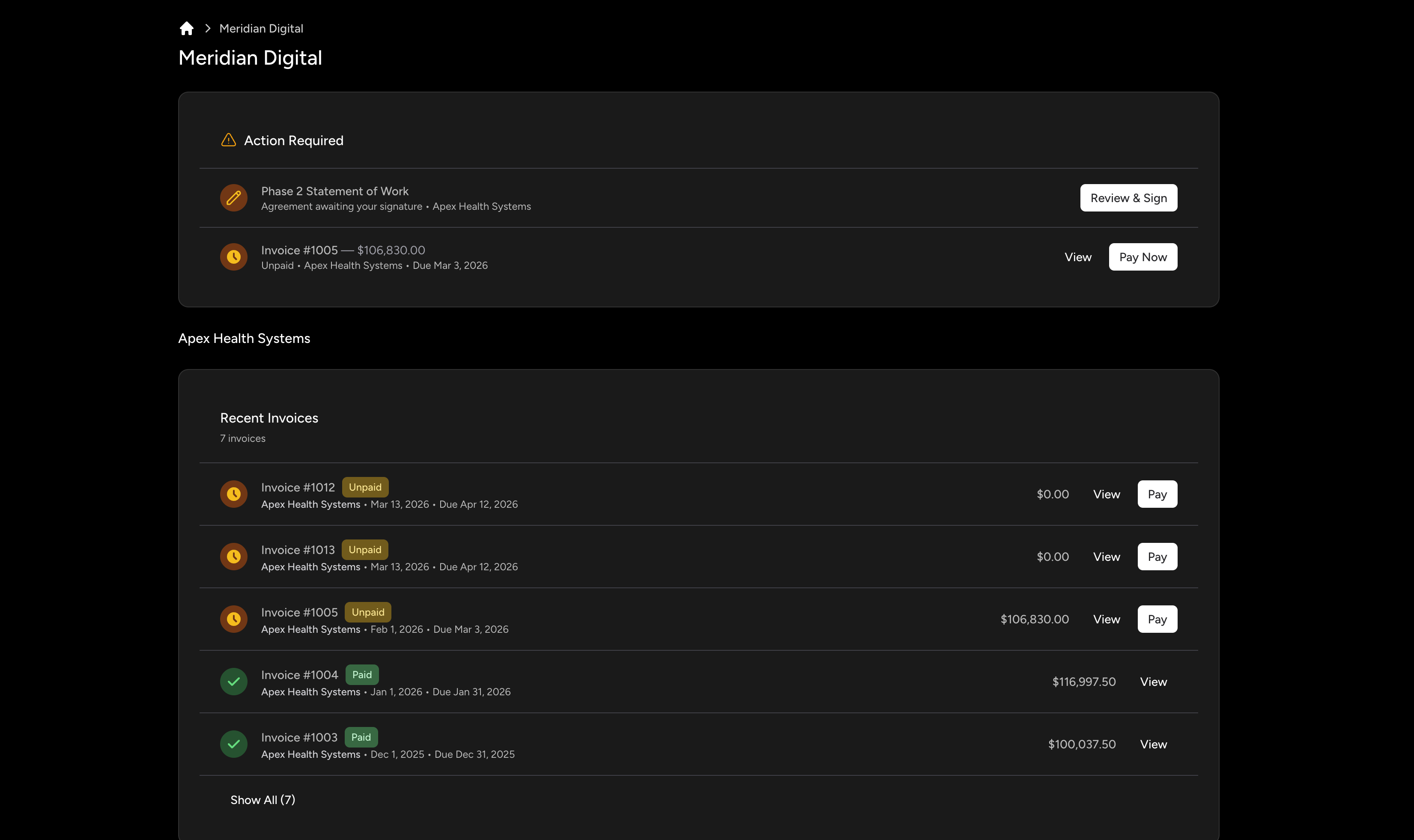This screenshot has height=840, width=1414.
Task: Open View for Invoice #1004
Action: [1153, 682]
